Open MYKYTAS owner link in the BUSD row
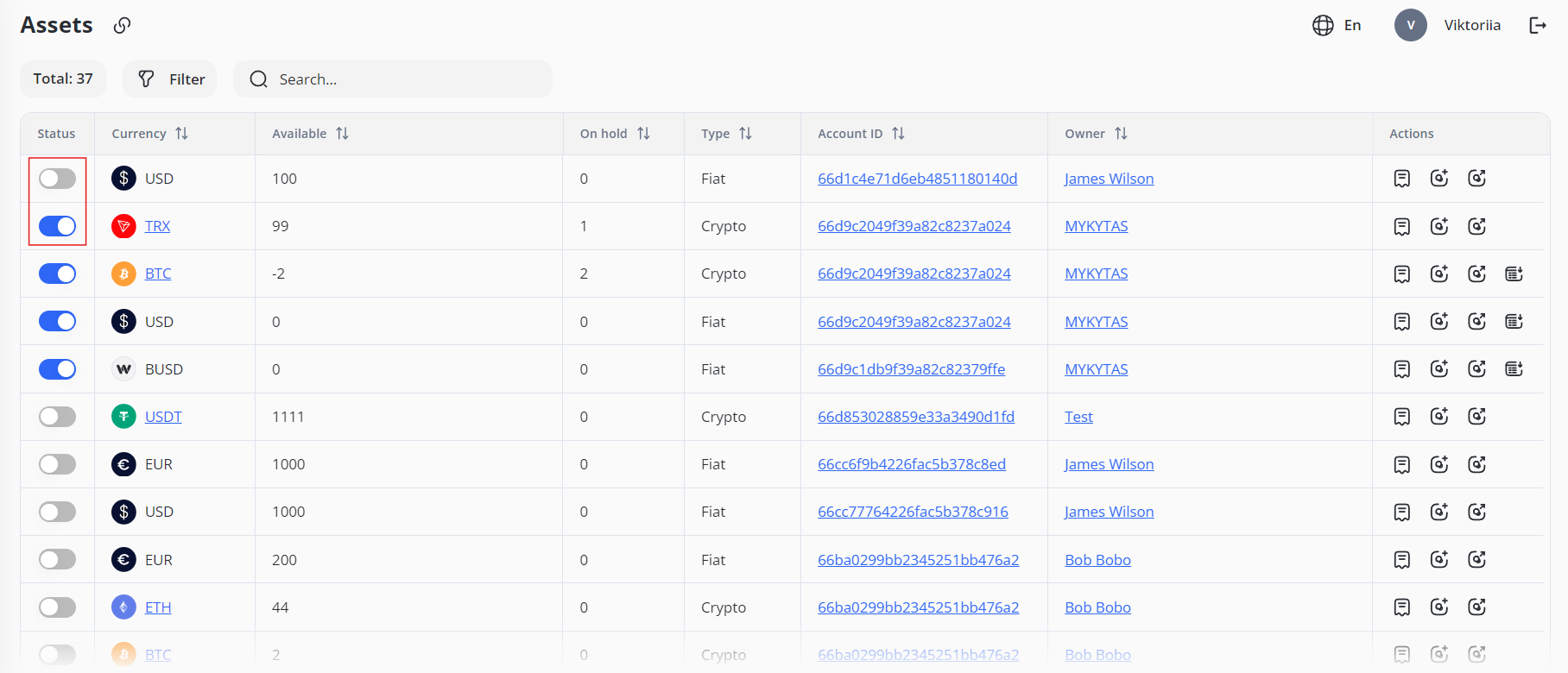The width and height of the screenshot is (1568, 673). 1097,369
